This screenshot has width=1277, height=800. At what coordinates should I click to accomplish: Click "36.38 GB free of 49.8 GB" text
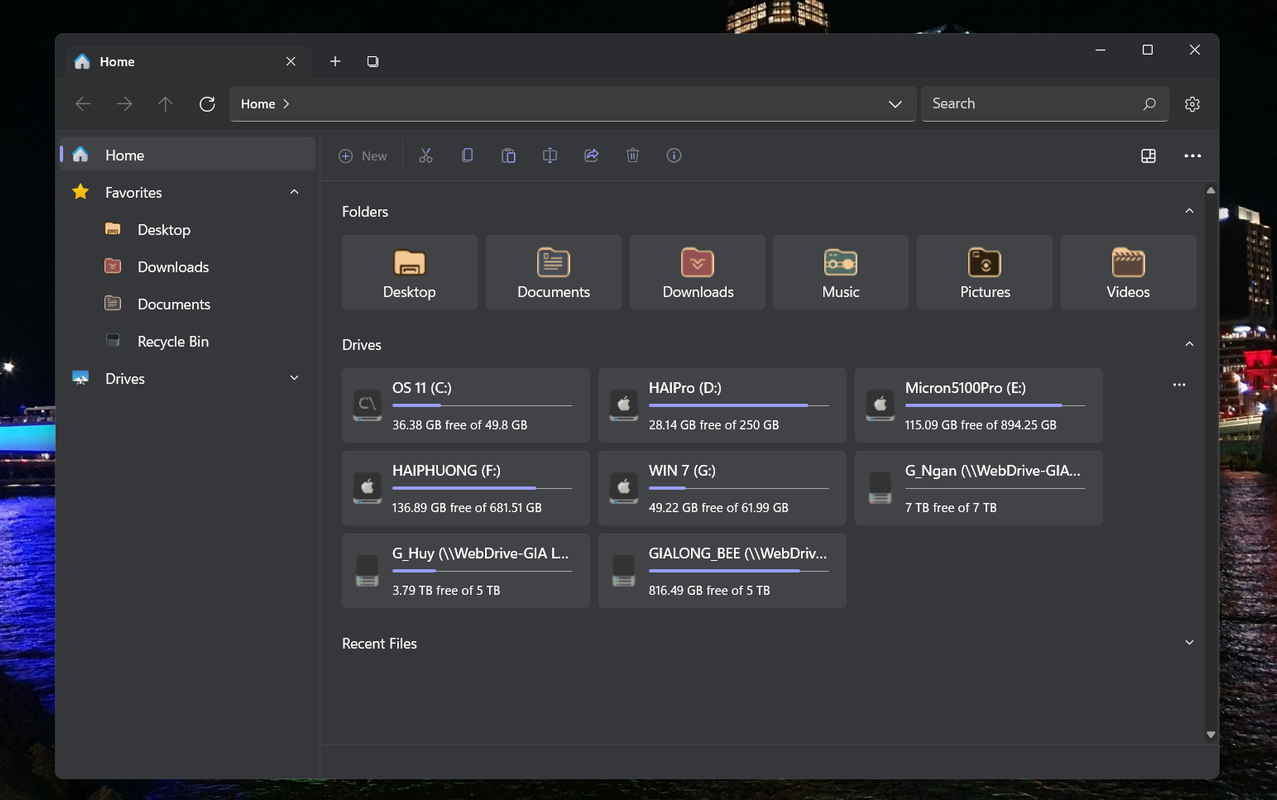click(x=460, y=425)
